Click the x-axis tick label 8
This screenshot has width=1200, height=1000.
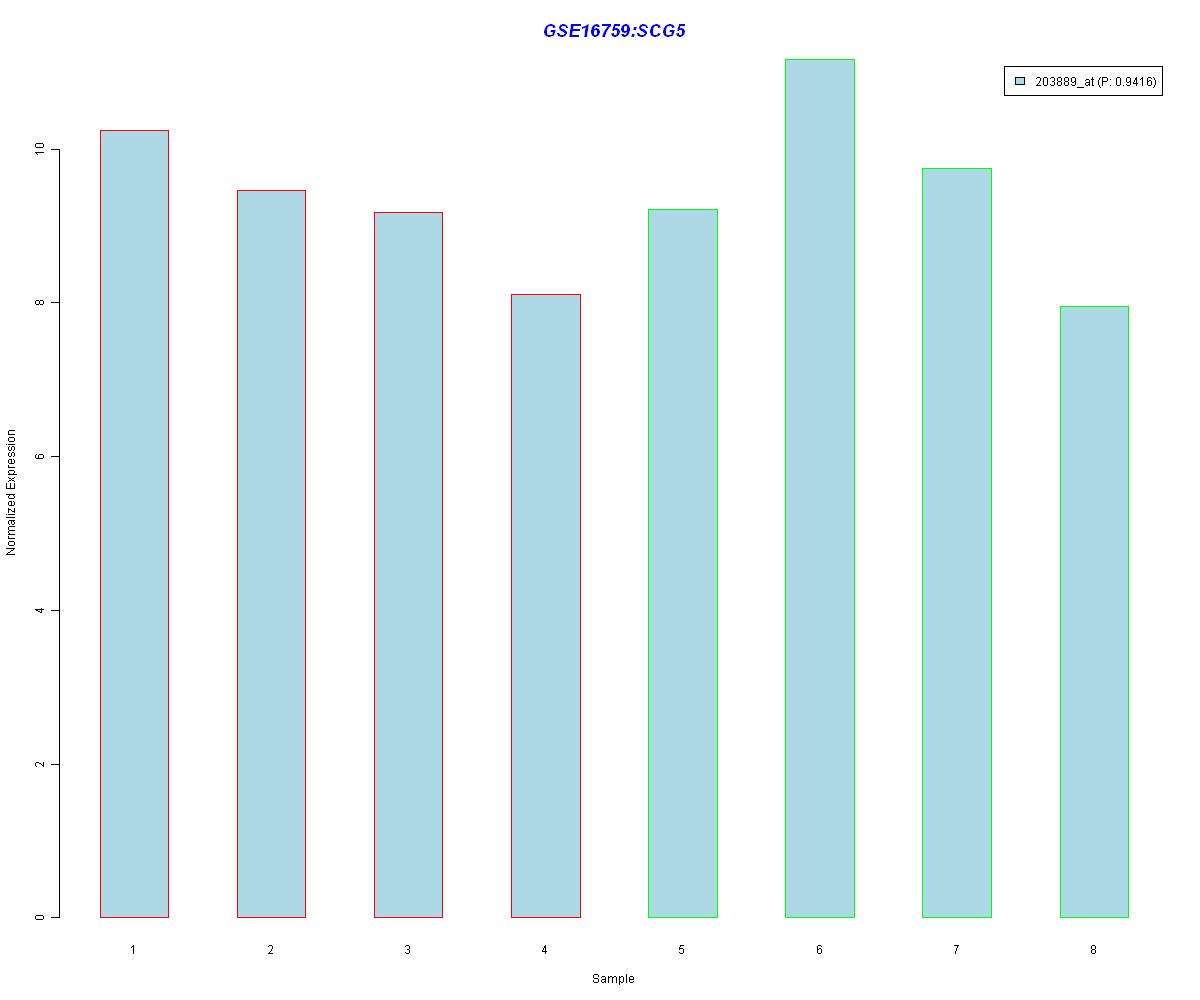(1093, 949)
